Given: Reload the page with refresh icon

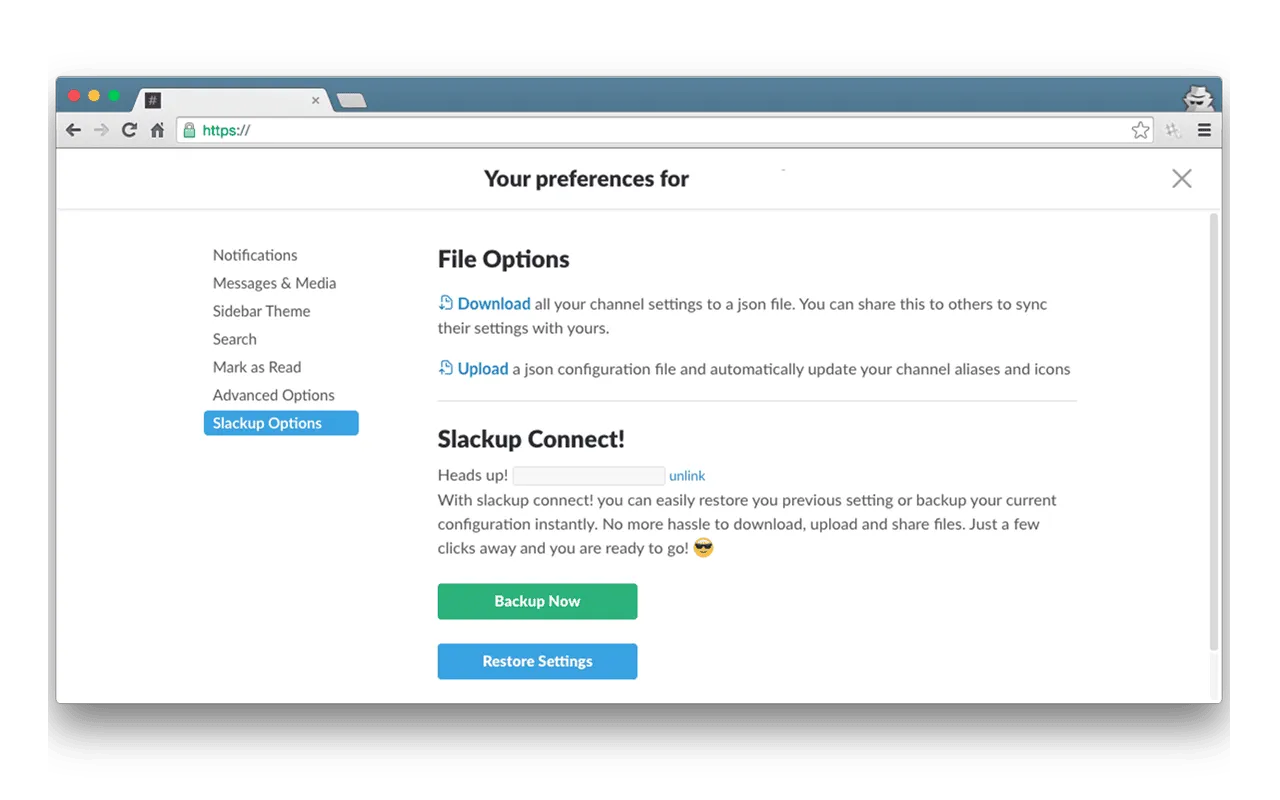Looking at the screenshot, I should coord(129,130).
